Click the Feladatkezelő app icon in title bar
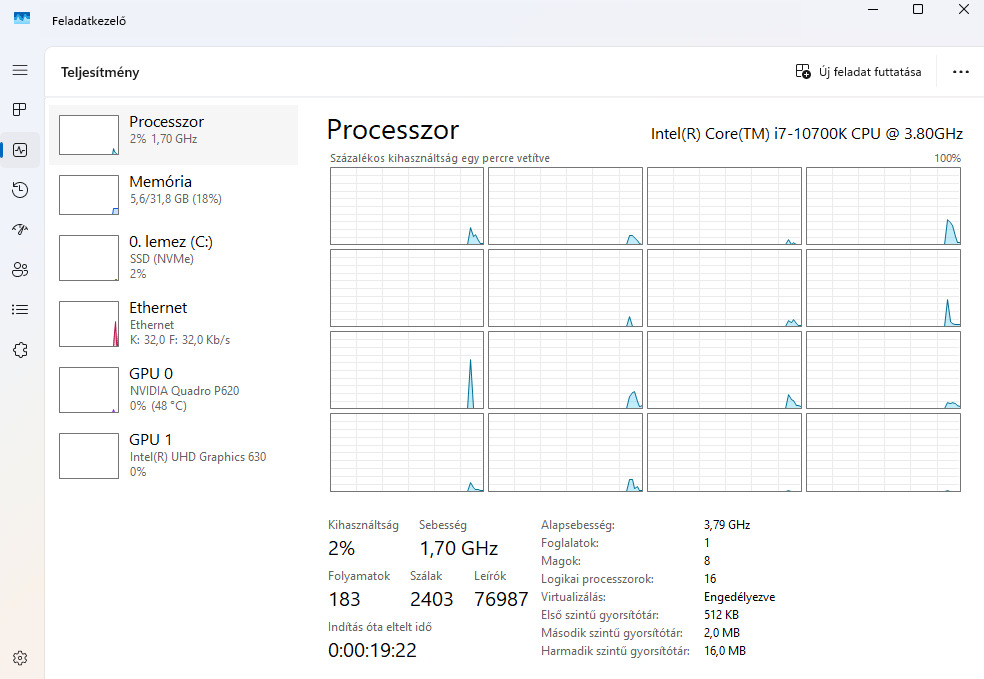The width and height of the screenshot is (984, 679). coord(22,19)
